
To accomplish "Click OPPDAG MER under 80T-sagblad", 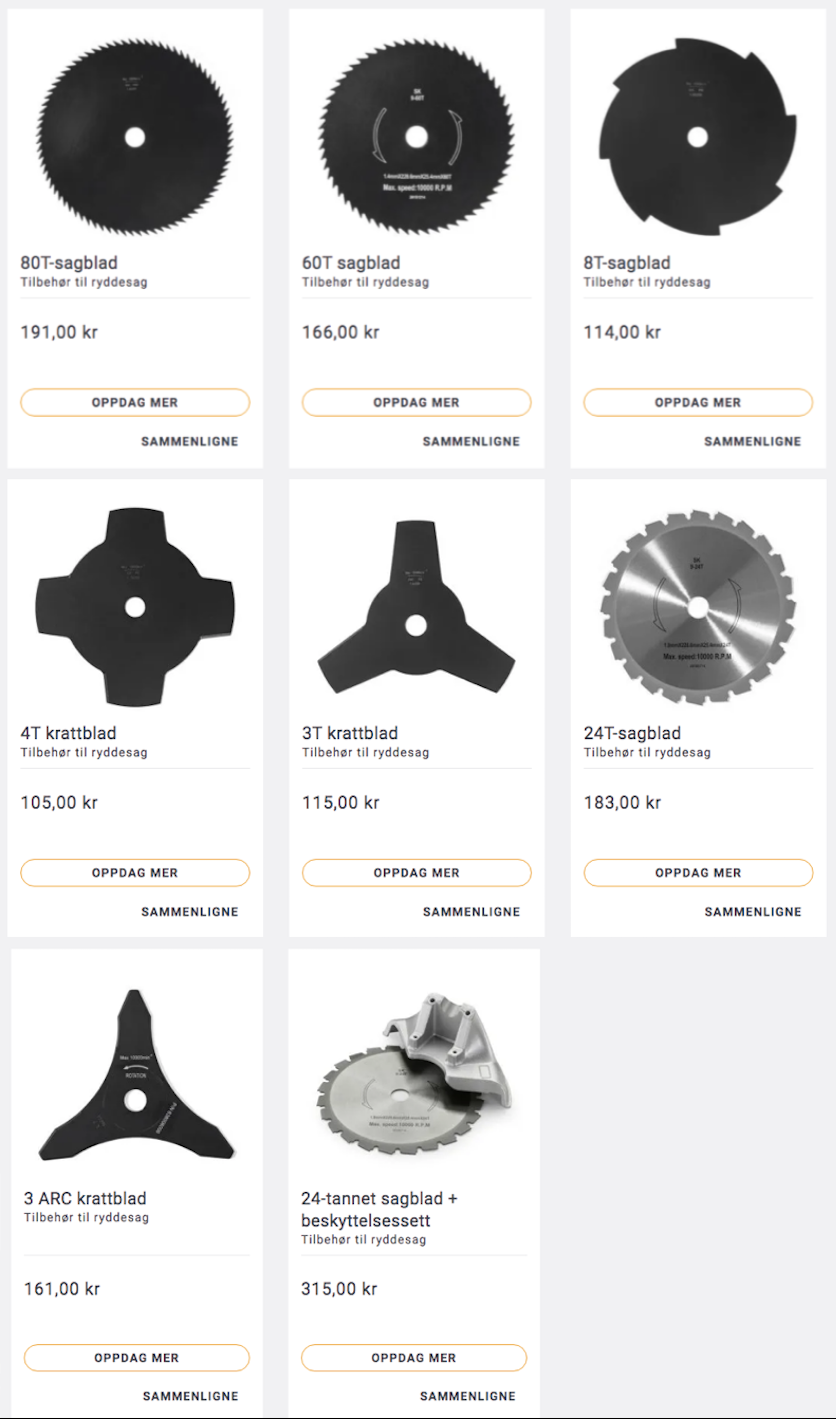I will point(135,402).
